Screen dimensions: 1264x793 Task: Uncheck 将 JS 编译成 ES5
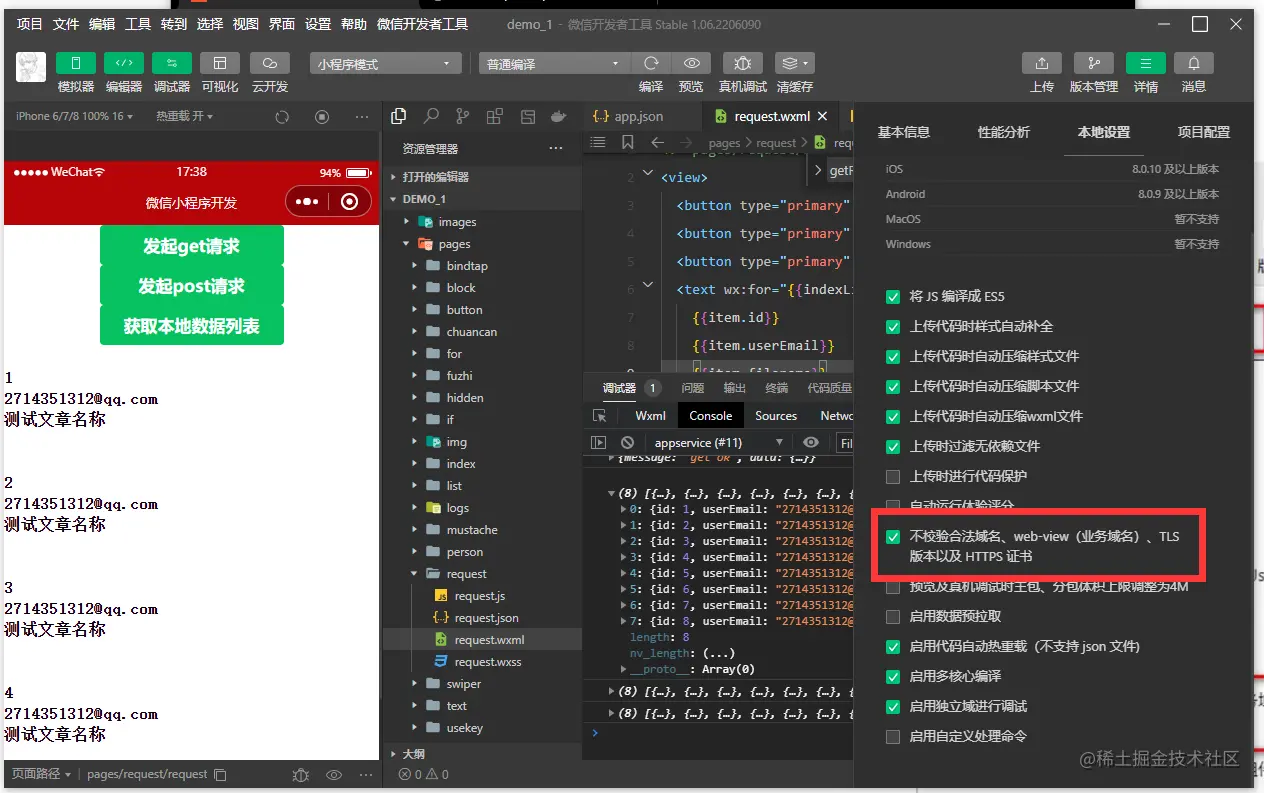[893, 297]
